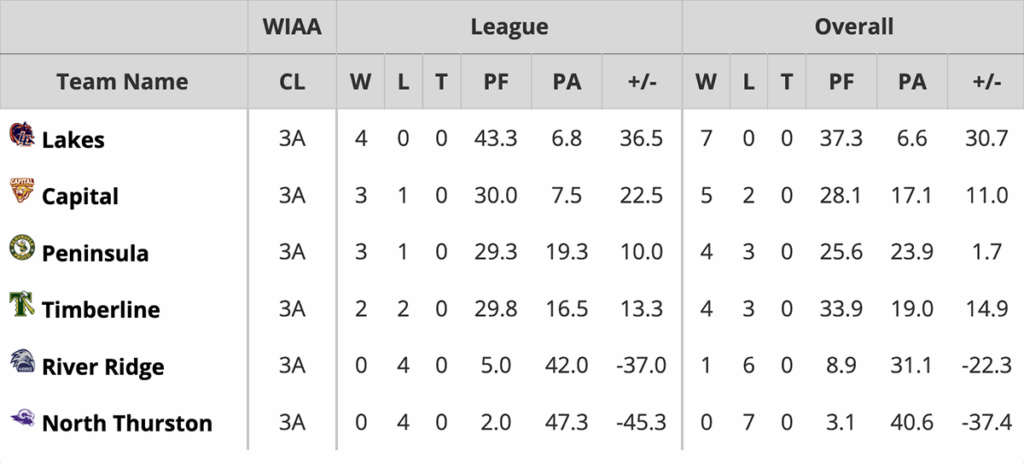The image size is (1024, 463).
Task: Click the WIAA column group header
Action: tap(292, 27)
